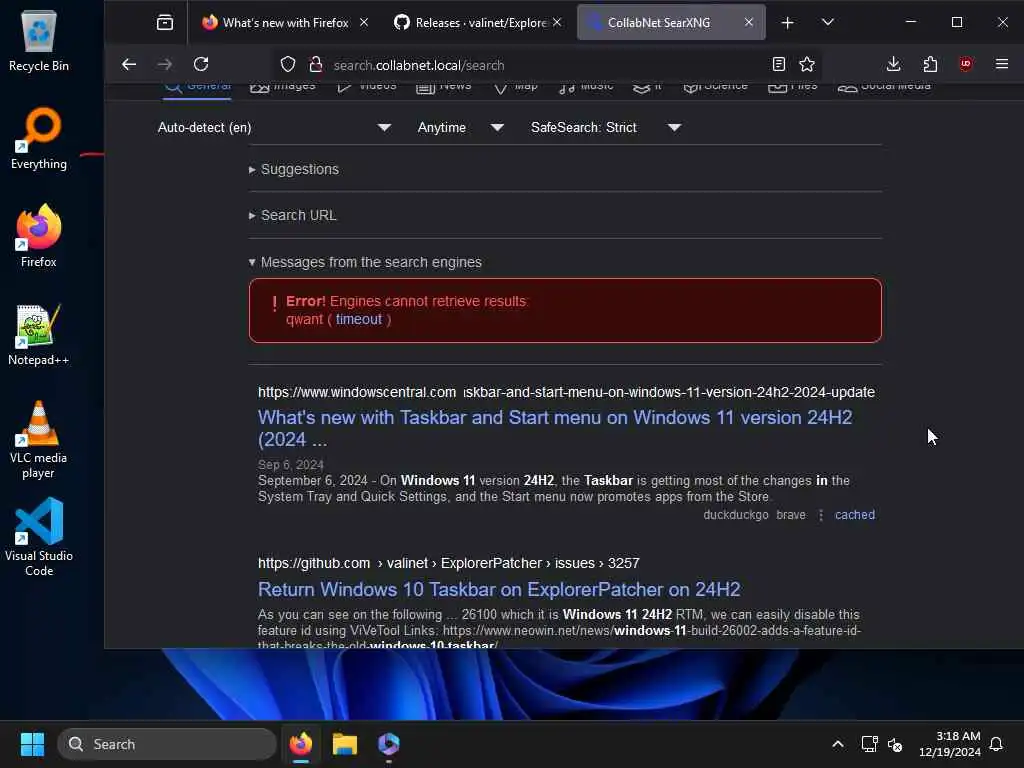Open the windowscentral.com result URL
1024x768 pixels.
(566, 392)
